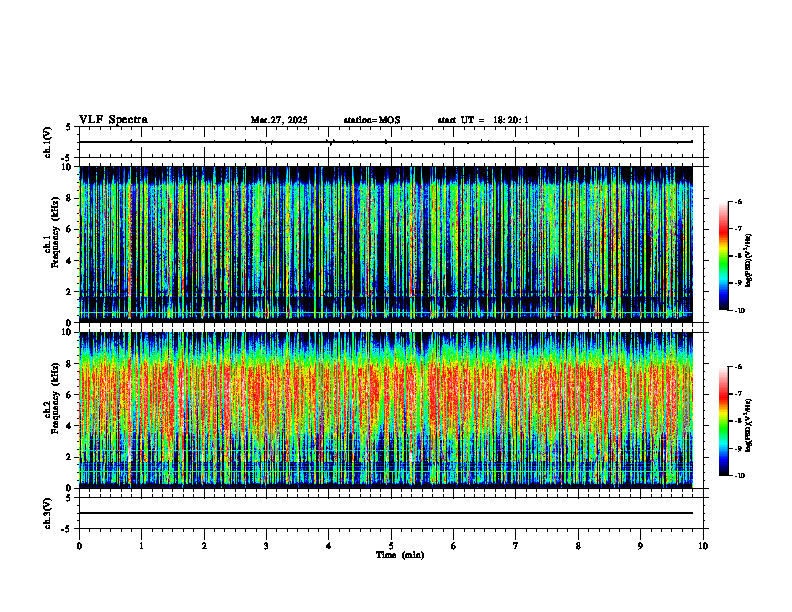
Task: Click the time axis tick label "7"
Action: [x=516, y=546]
